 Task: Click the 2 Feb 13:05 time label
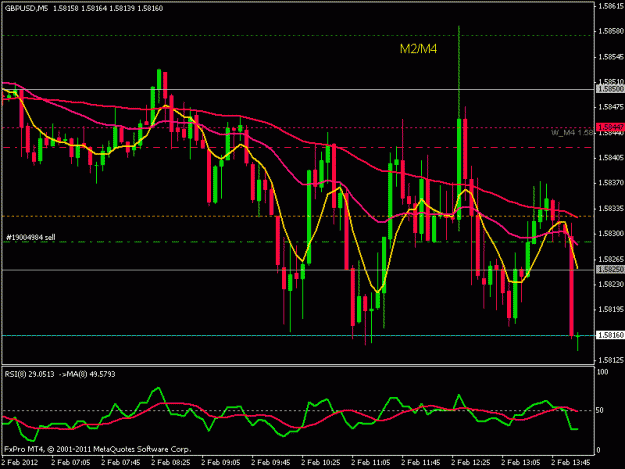pyautogui.click(x=521, y=463)
